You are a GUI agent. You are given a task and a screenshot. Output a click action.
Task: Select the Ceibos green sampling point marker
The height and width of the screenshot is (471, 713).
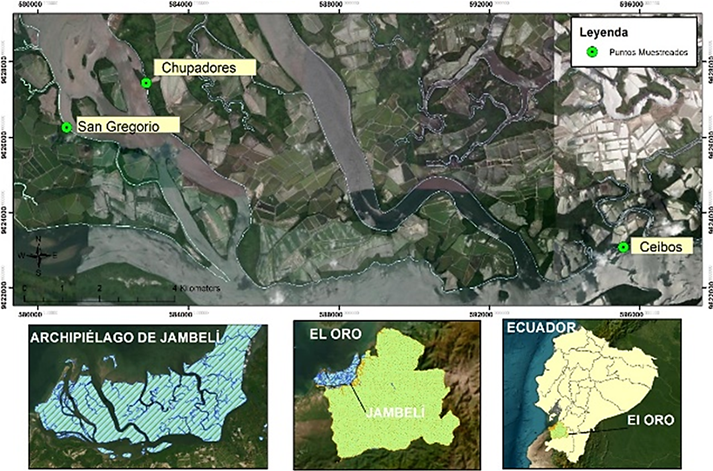coord(623,247)
